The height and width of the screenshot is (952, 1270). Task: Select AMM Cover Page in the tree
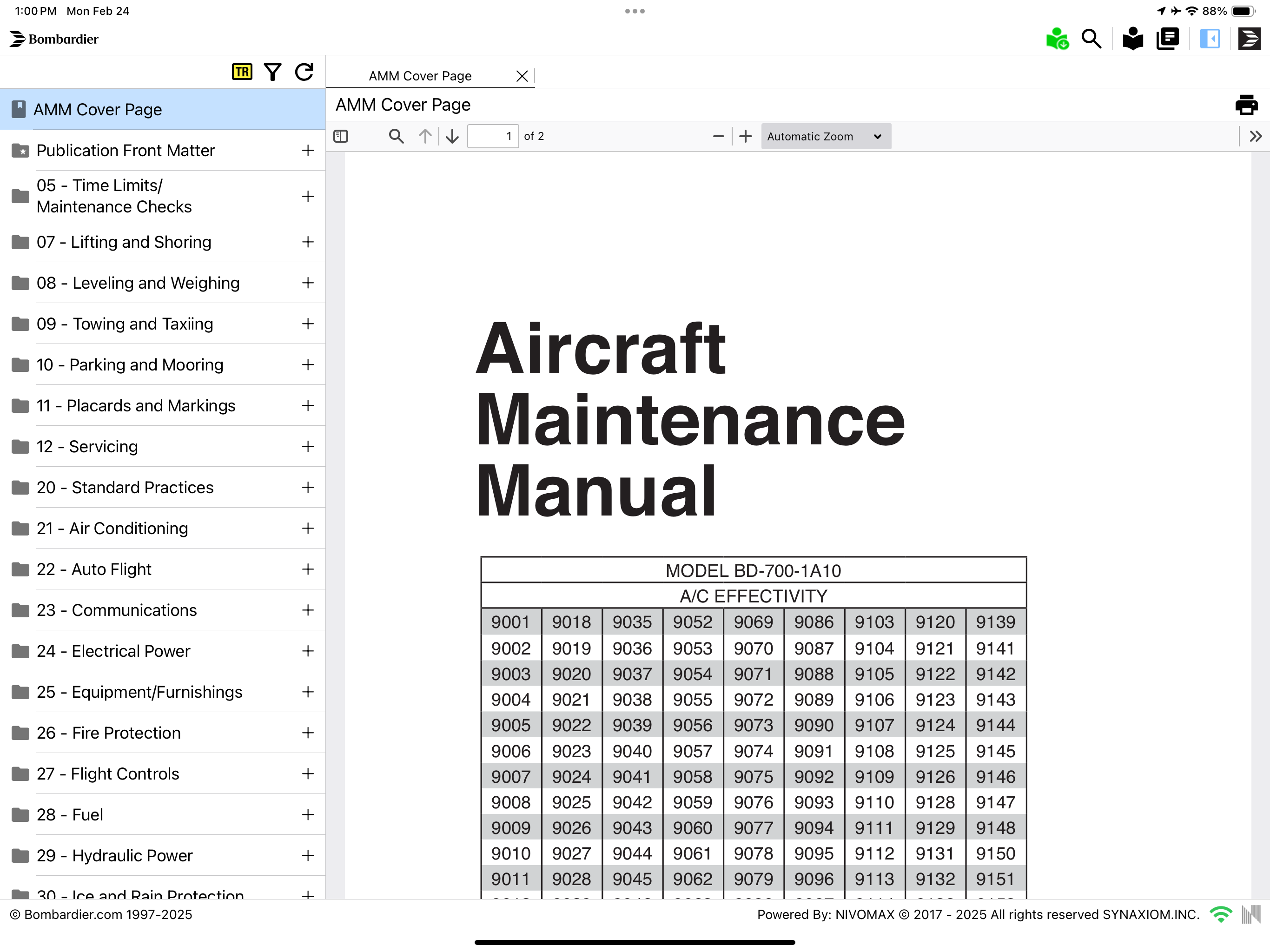pos(98,109)
